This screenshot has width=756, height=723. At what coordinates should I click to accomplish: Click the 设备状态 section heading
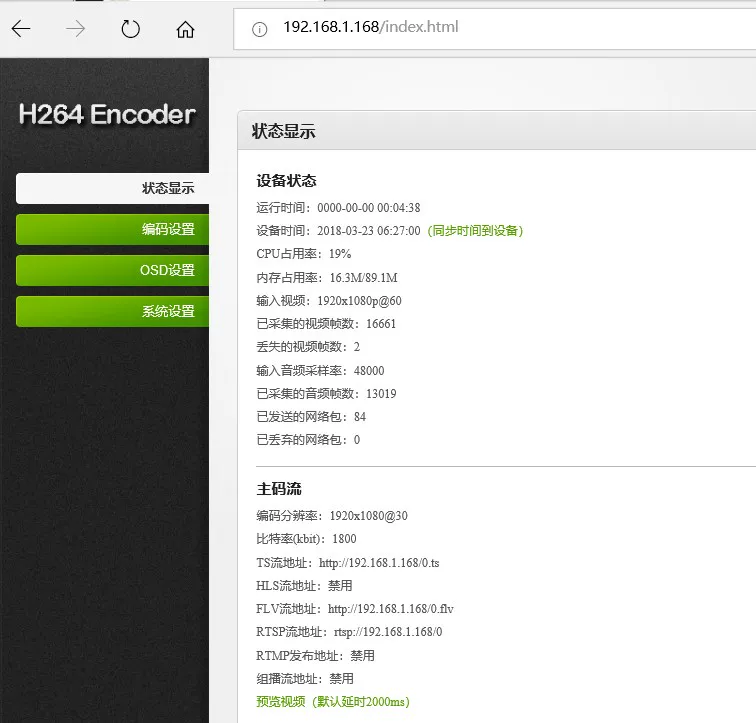286,181
